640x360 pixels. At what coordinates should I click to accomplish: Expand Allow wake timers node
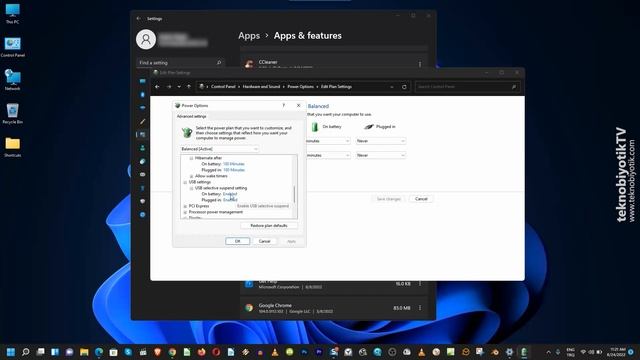point(191,176)
